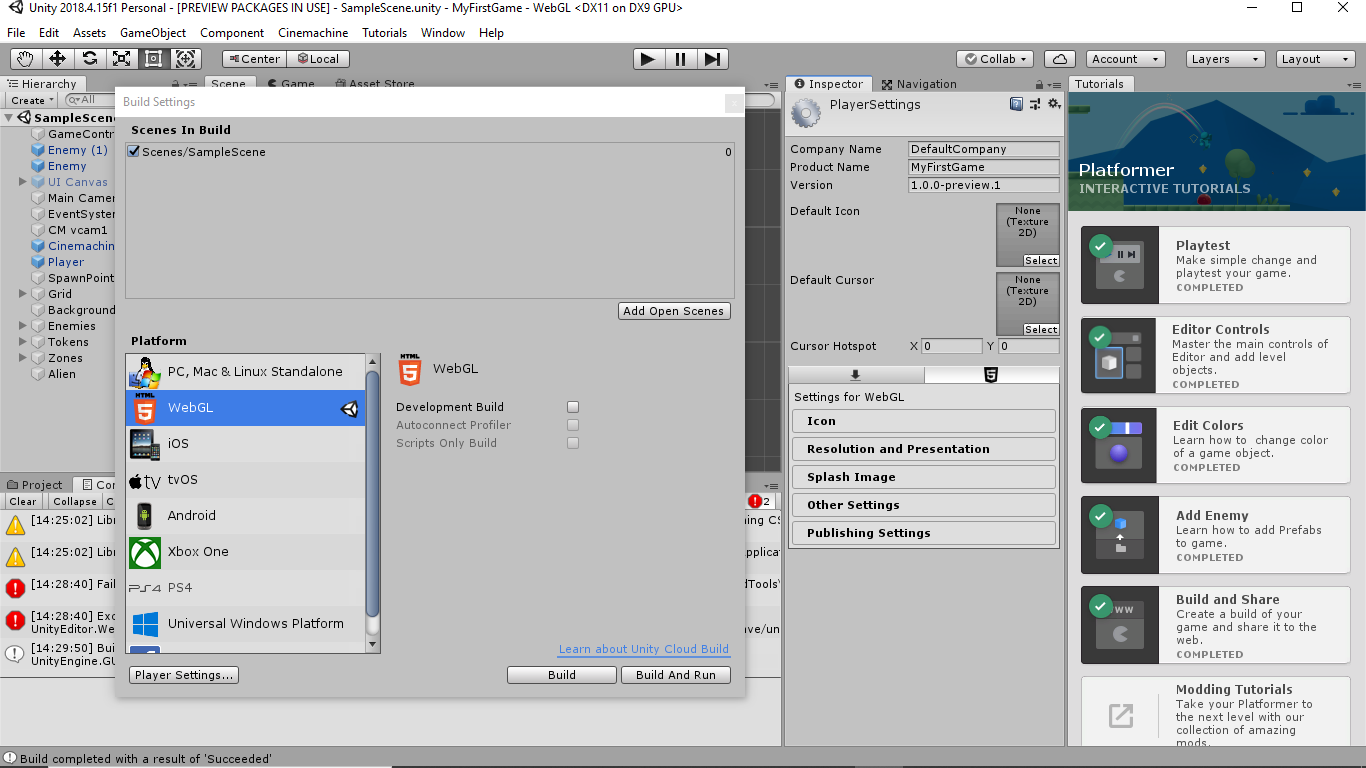Collapse SampleScene root in hierarchy
Viewport: 1366px width, 768px height.
[x=9, y=118]
